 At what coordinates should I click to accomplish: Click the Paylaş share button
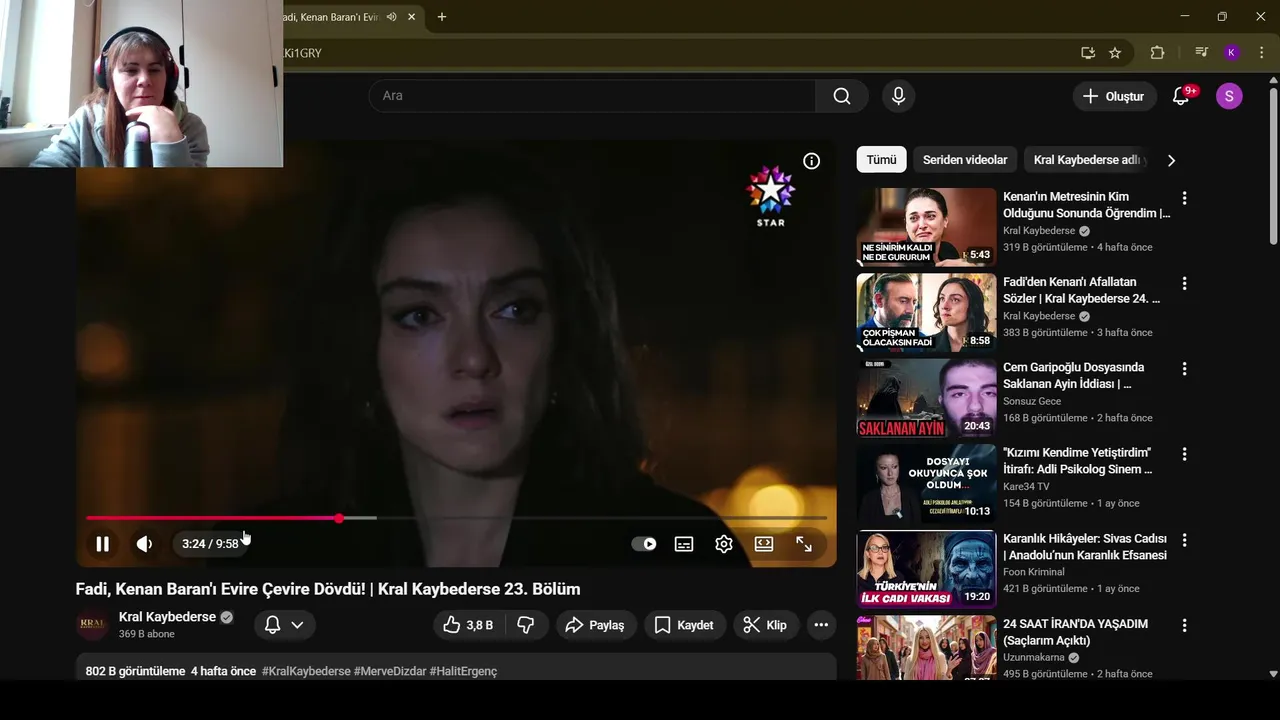pyautogui.click(x=595, y=625)
